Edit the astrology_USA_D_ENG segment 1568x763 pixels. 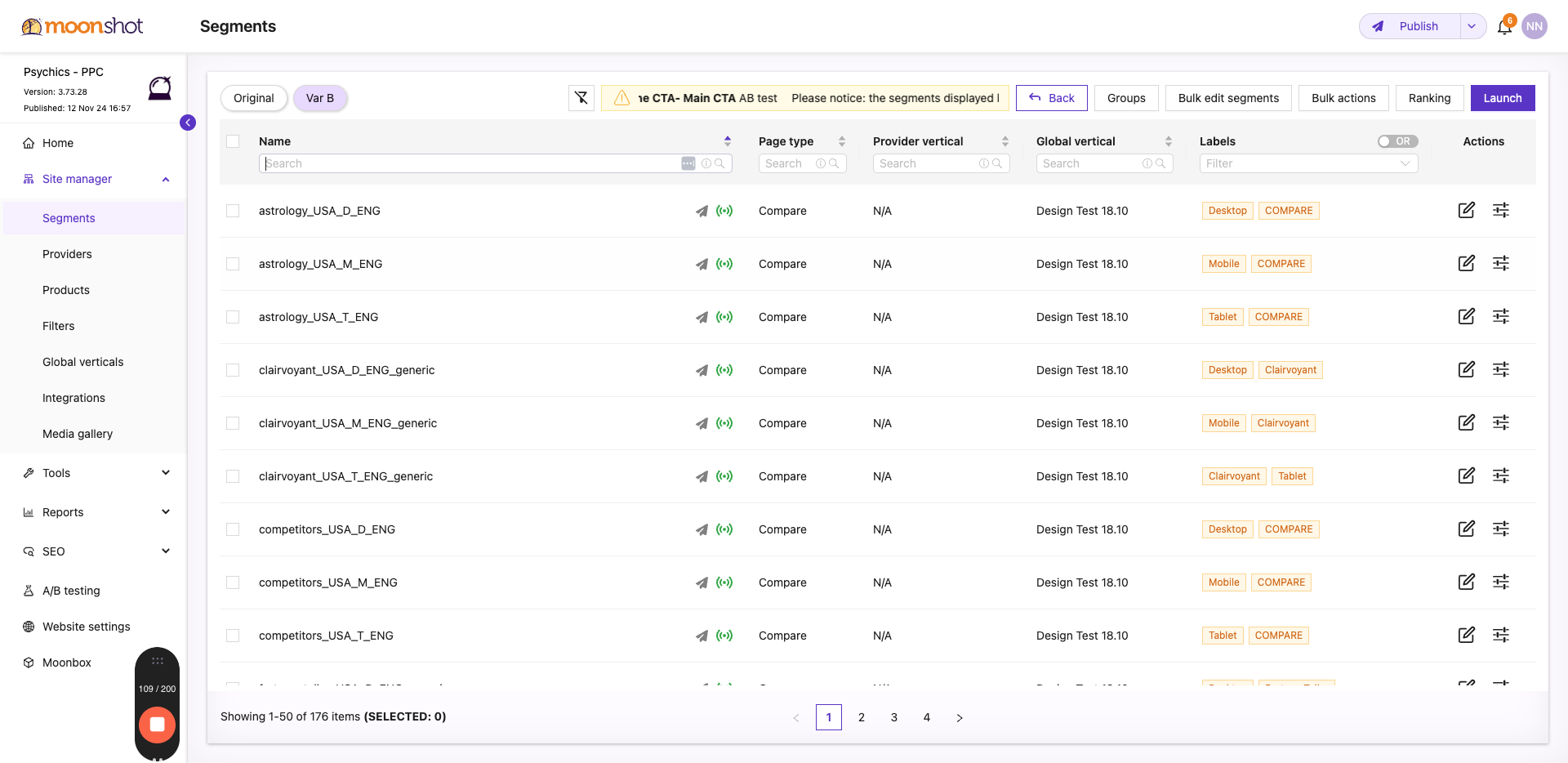pos(1467,210)
